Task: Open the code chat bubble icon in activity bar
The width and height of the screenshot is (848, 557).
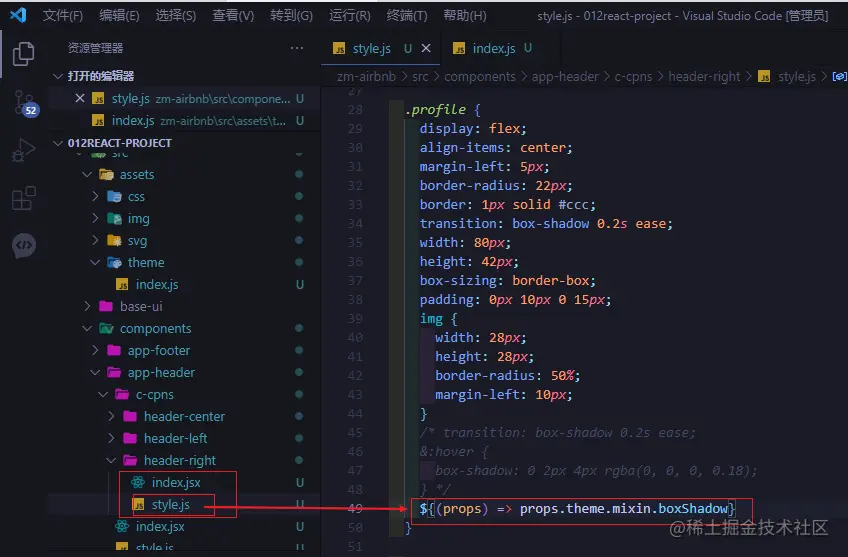Action: (x=23, y=246)
